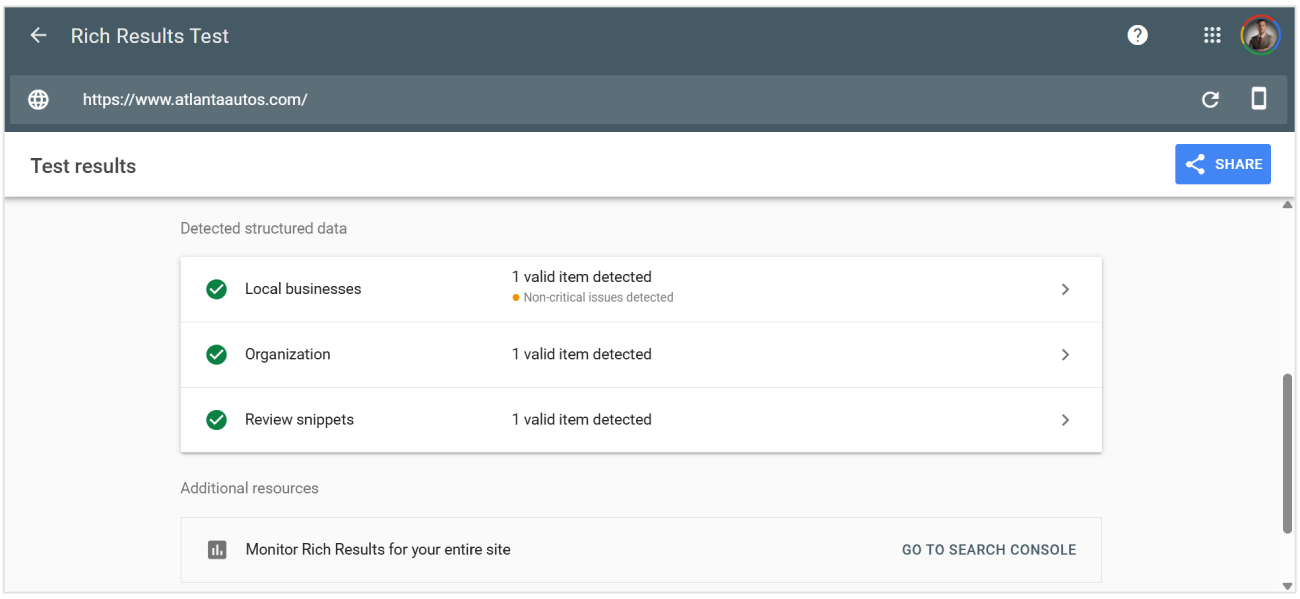Screen dimensions: 1300x599
Task: Expand the Local businesses chevron
Action: pos(1065,289)
